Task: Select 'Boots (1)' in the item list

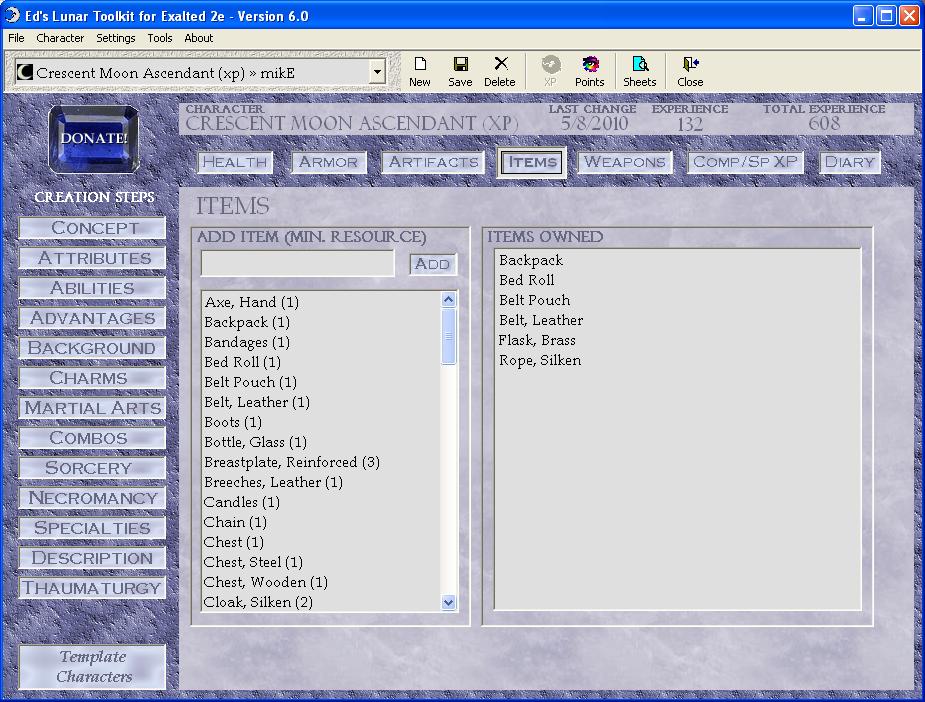Action: [x=233, y=422]
